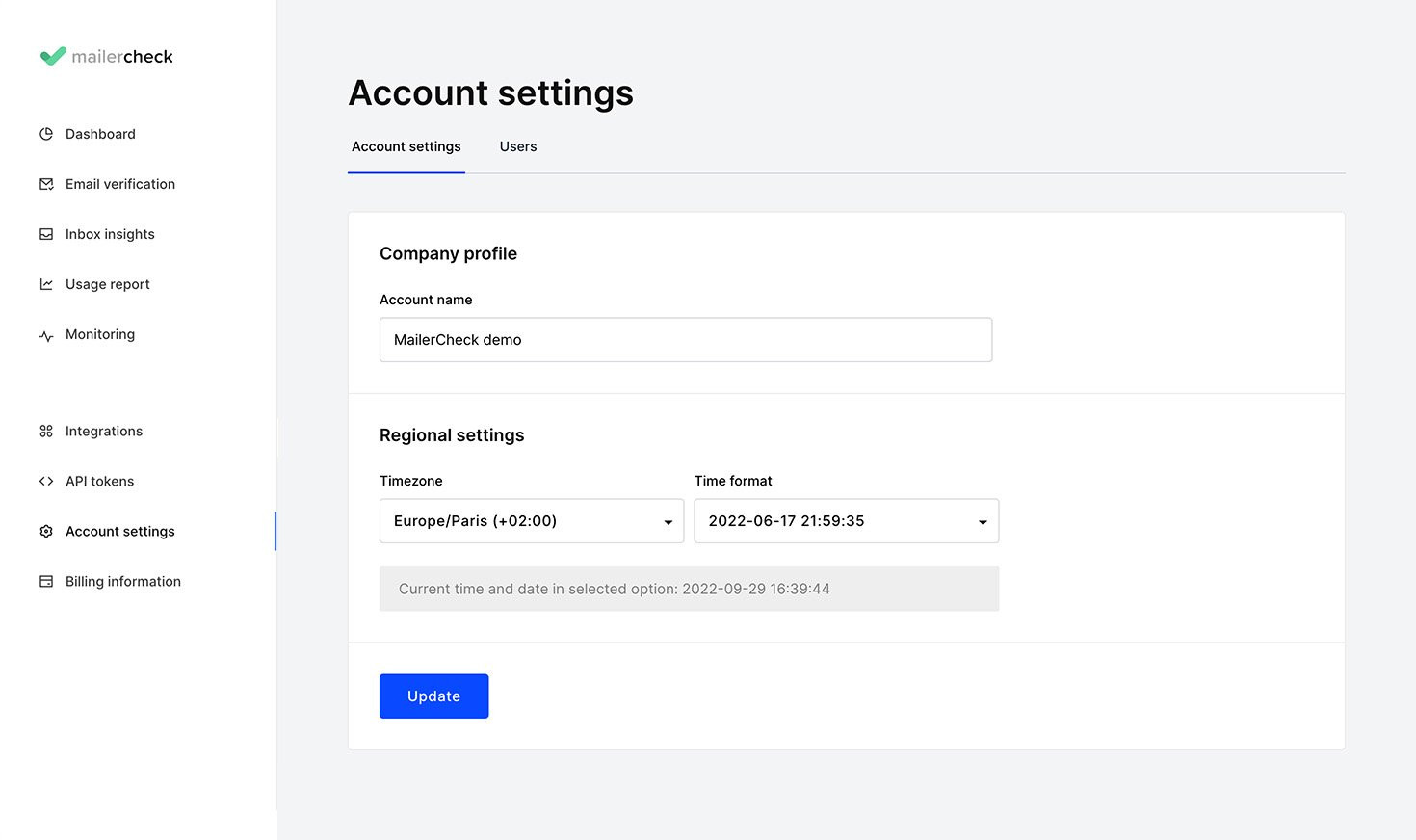The height and width of the screenshot is (840, 1416).
Task: Click the Billing information card icon
Action: click(46, 582)
